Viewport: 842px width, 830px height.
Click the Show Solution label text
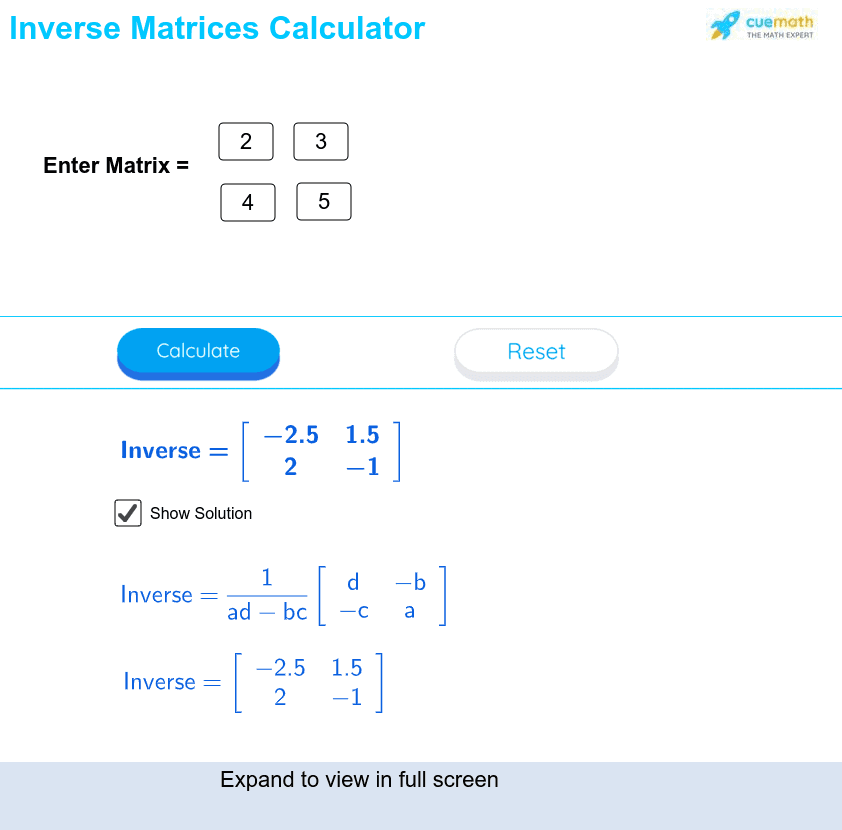click(x=201, y=513)
